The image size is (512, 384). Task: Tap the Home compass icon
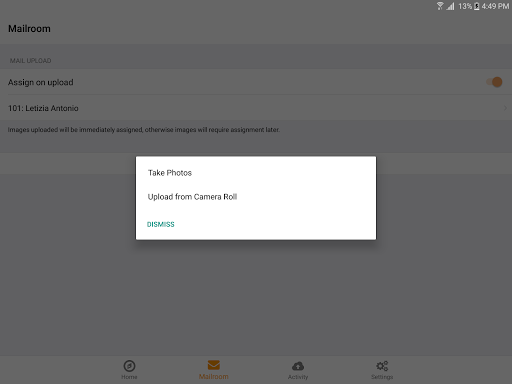pos(129,366)
